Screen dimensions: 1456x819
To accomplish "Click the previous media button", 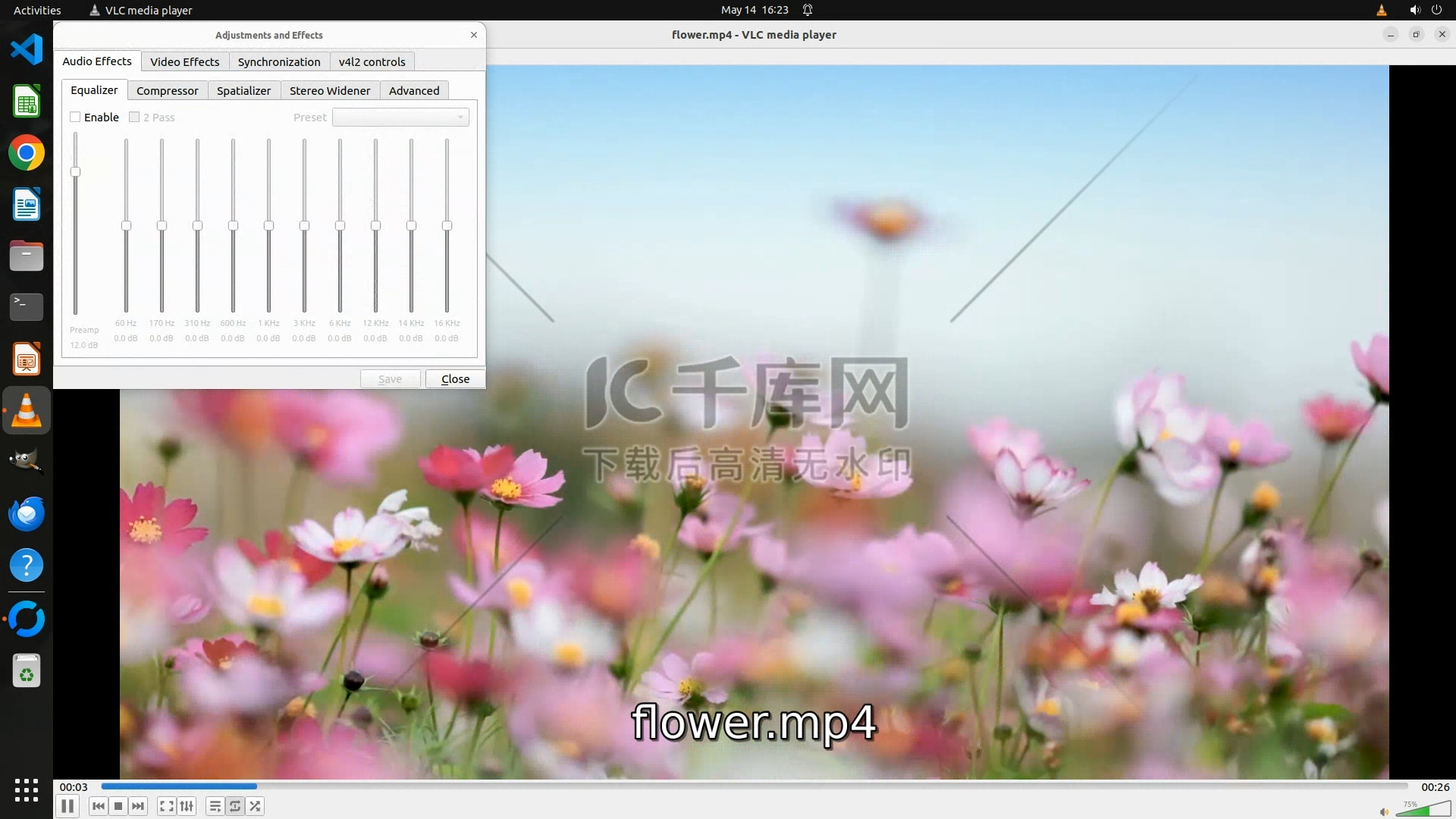I will (x=98, y=806).
